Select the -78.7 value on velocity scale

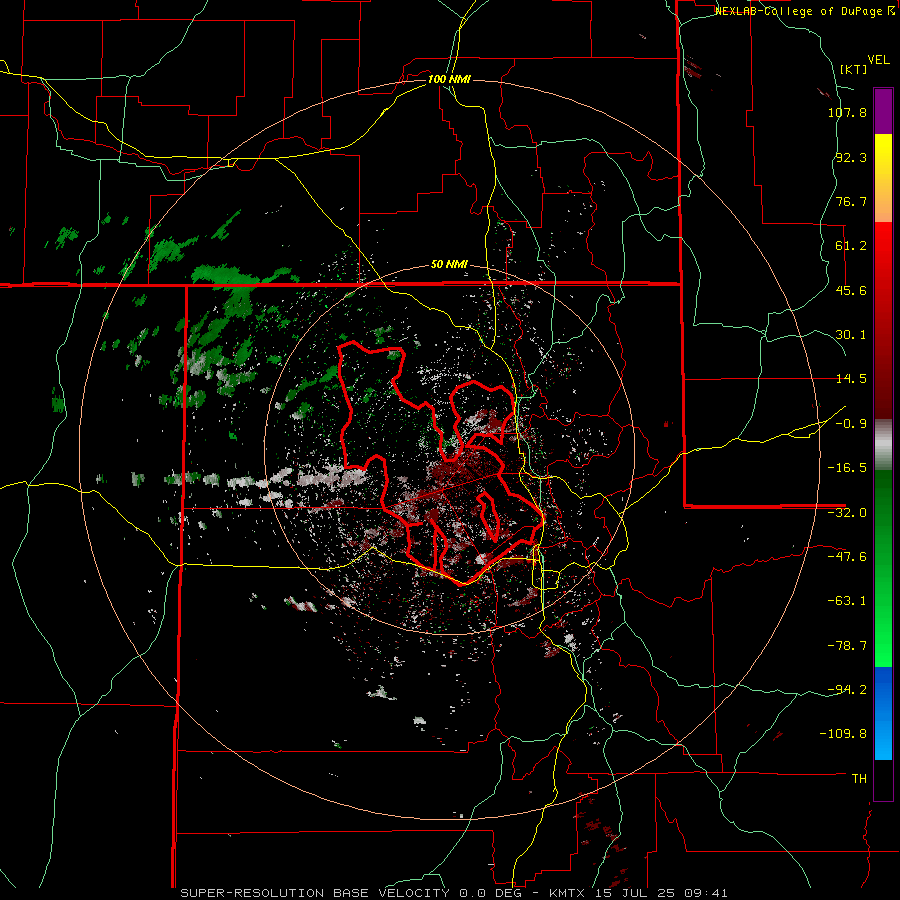(847, 646)
